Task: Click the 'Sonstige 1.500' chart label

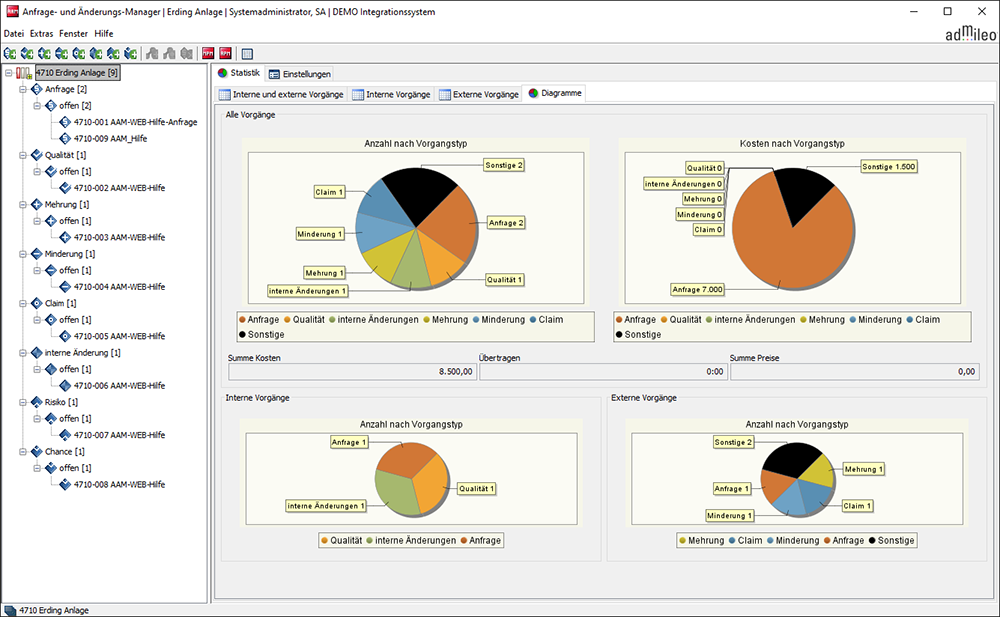Action: [889, 167]
